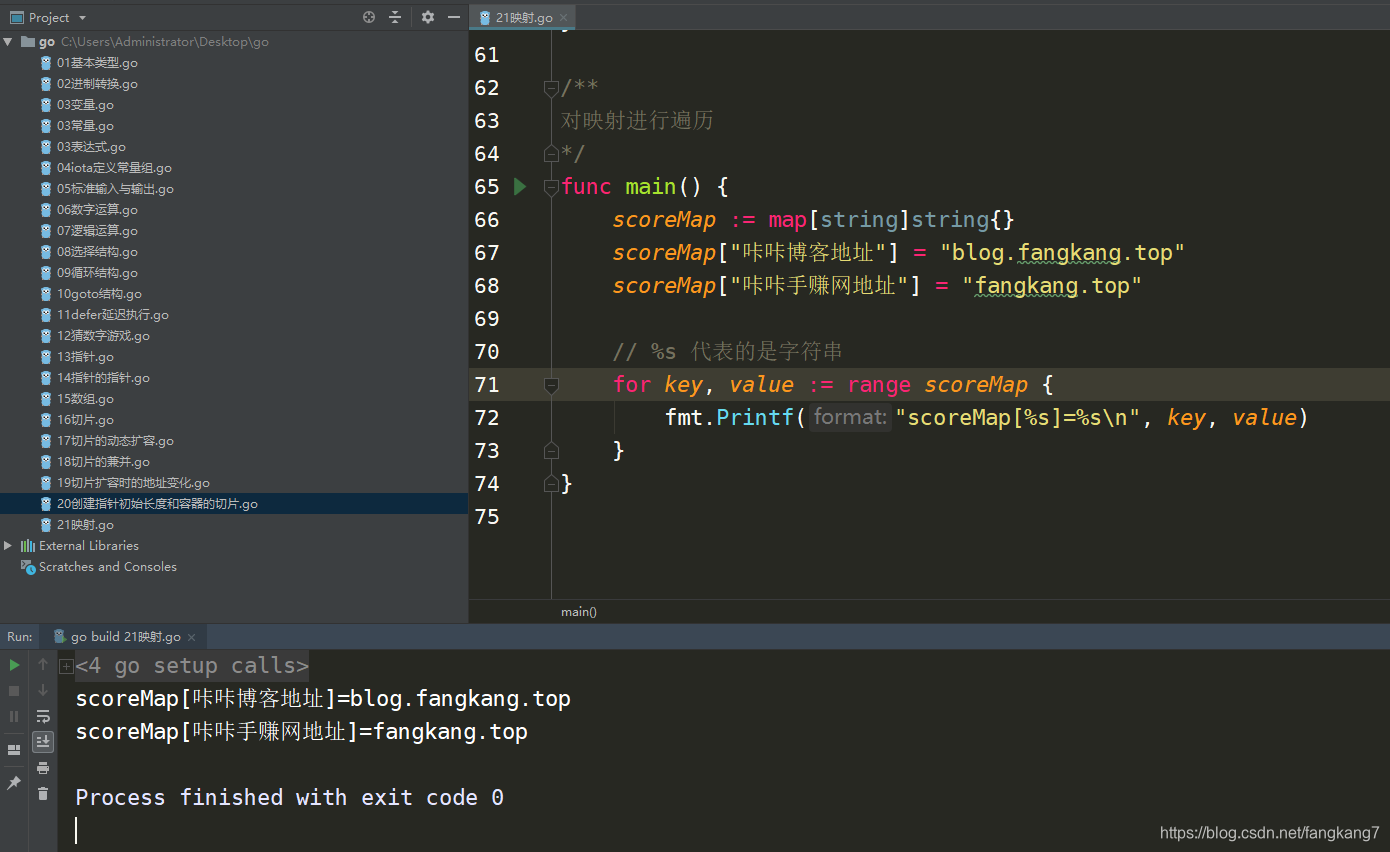This screenshot has height=852, width=1390.
Task: Close the 21映射.go editor tab
Action: 563,18
